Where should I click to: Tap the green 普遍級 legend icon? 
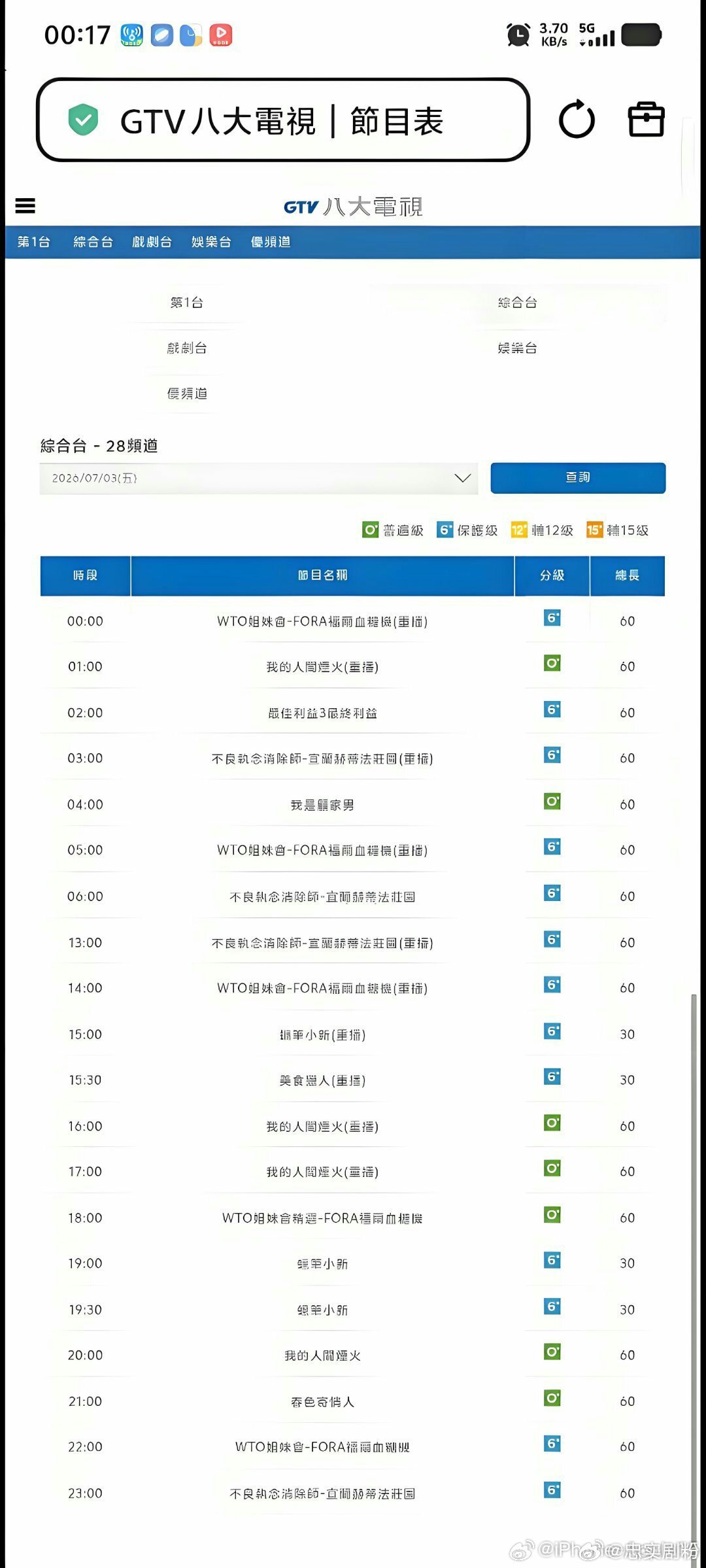(x=370, y=530)
